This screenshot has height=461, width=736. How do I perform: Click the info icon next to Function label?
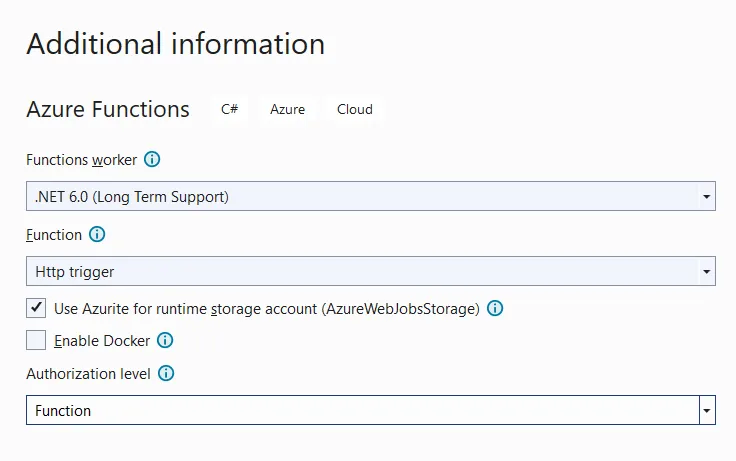pyautogui.click(x=97, y=235)
